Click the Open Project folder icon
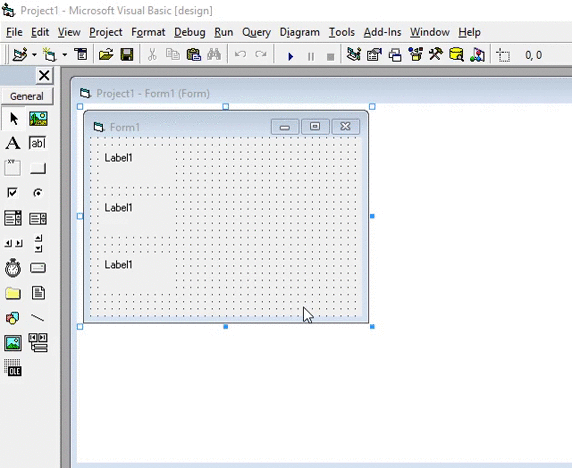 [106, 55]
